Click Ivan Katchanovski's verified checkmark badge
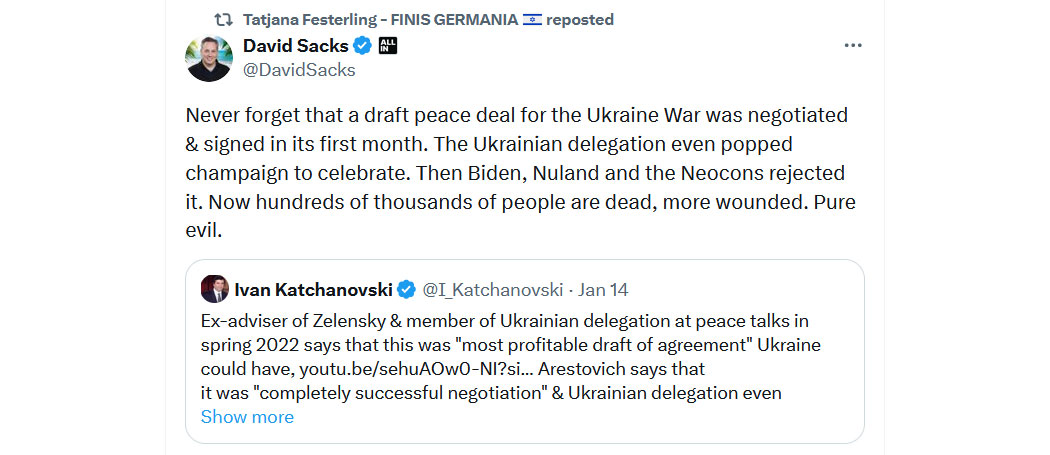 pos(406,289)
